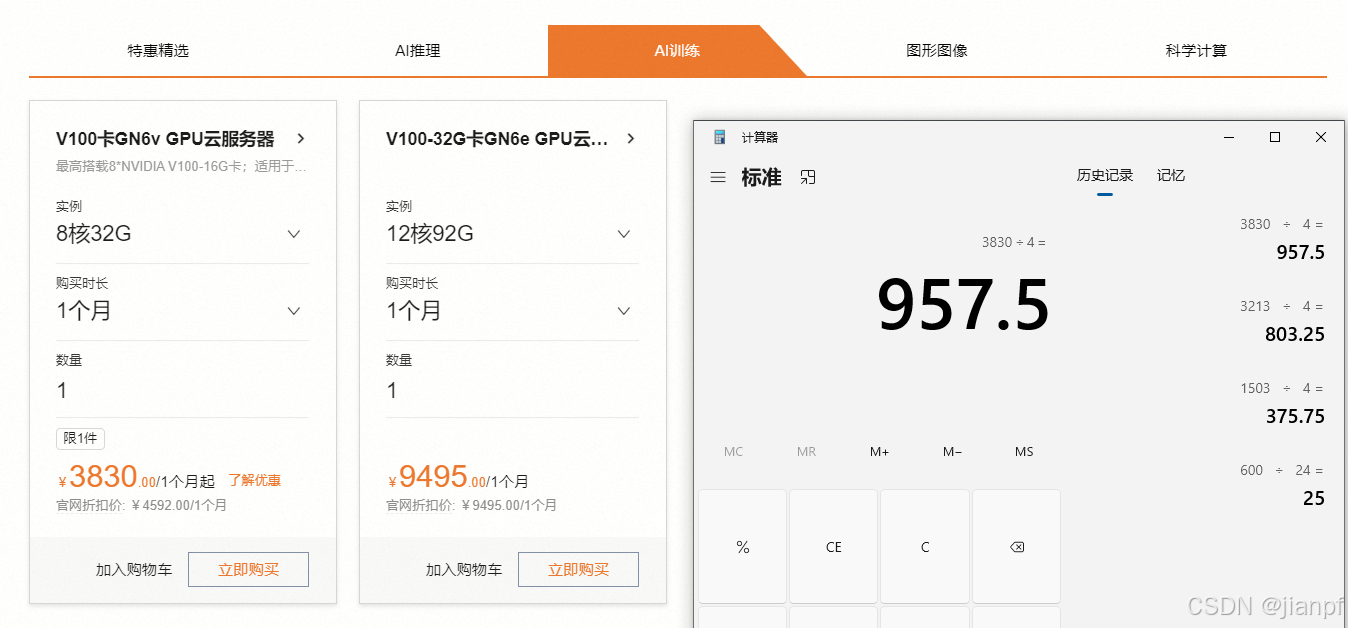
Task: Open 历史记录 tab in calculator
Action: (1105, 176)
